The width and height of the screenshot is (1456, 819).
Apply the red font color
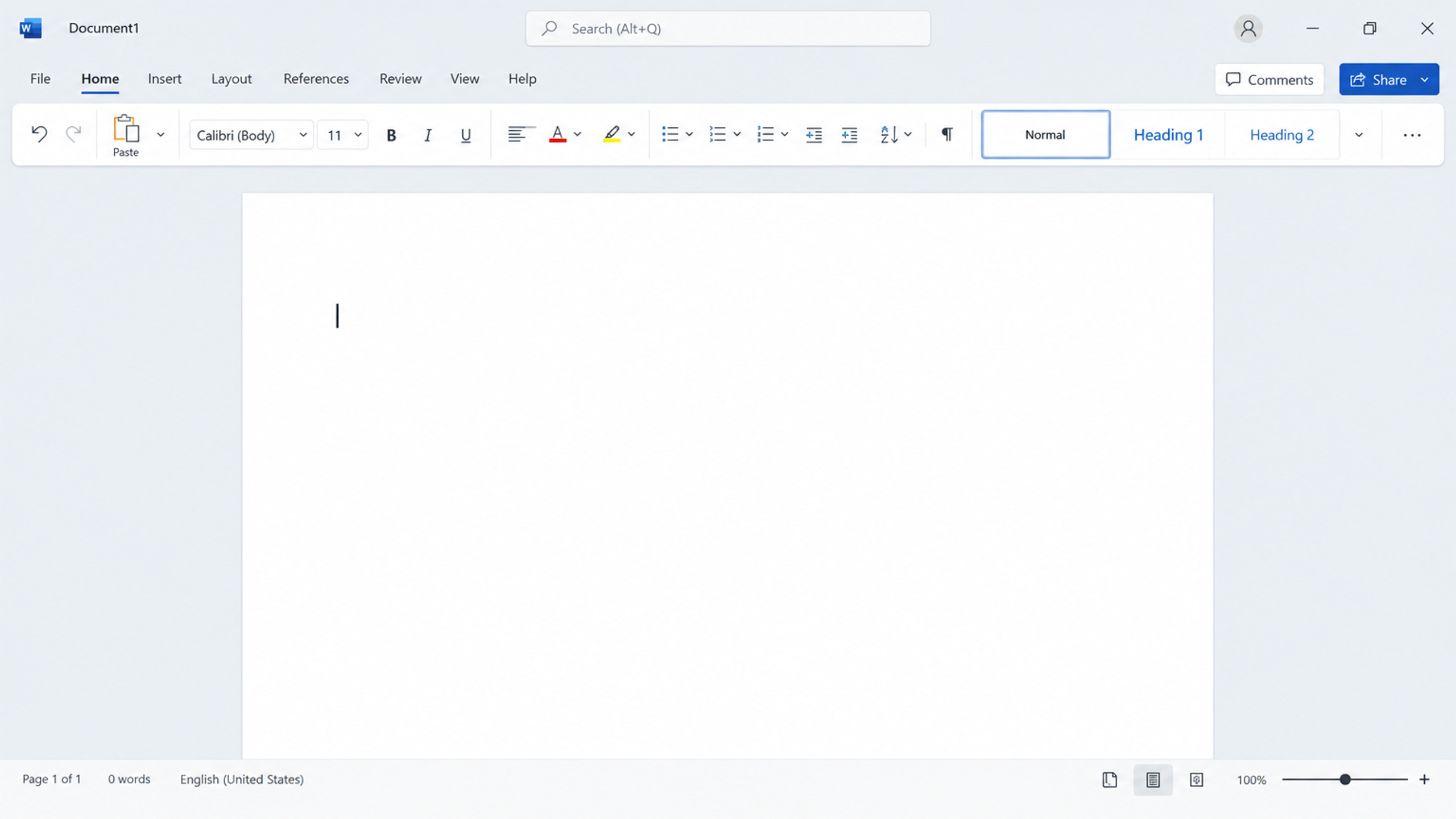[557, 134]
